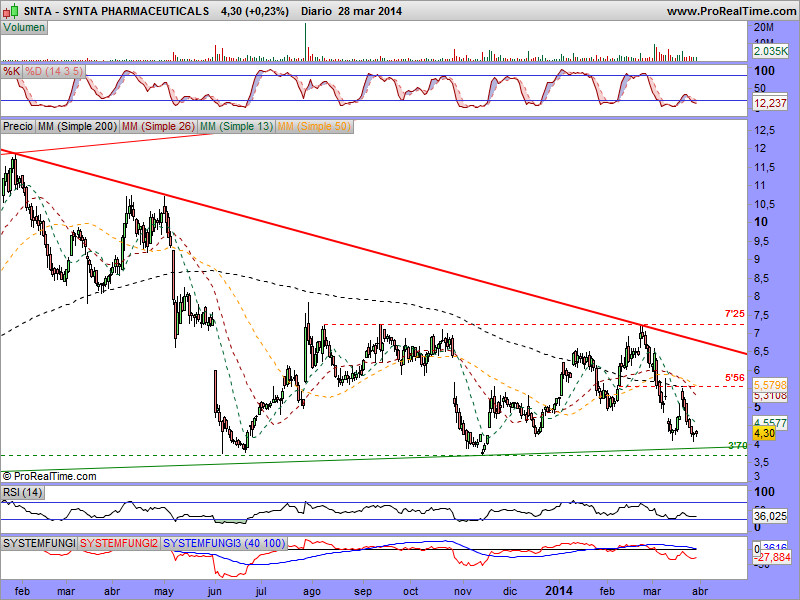Screen dimensions: 800x600
Task: Click the 4,30 (+0,23%) price quote
Action: coord(255,11)
